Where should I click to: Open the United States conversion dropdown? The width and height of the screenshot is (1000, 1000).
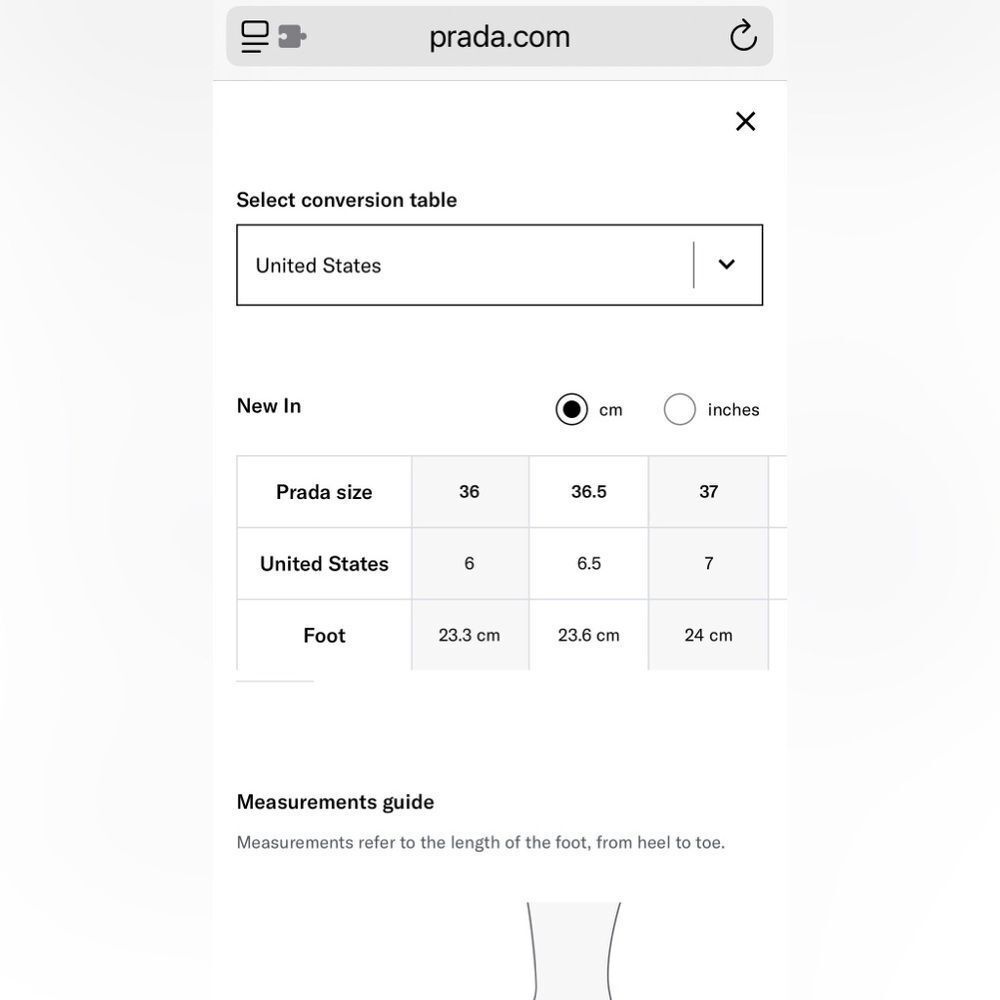(499, 265)
